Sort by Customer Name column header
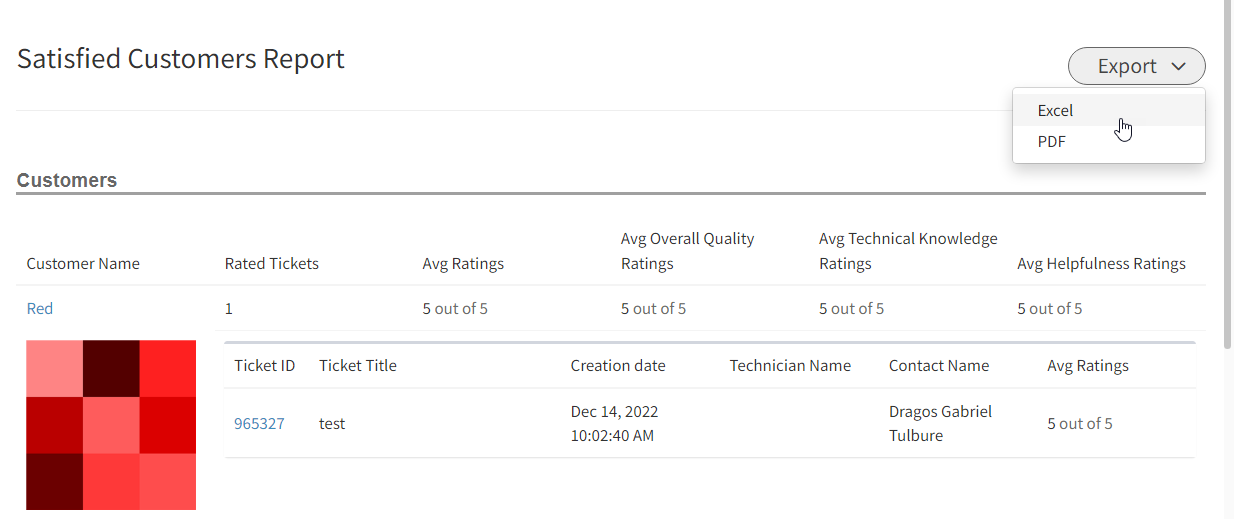This screenshot has height=519, width=1234. pyautogui.click(x=83, y=264)
